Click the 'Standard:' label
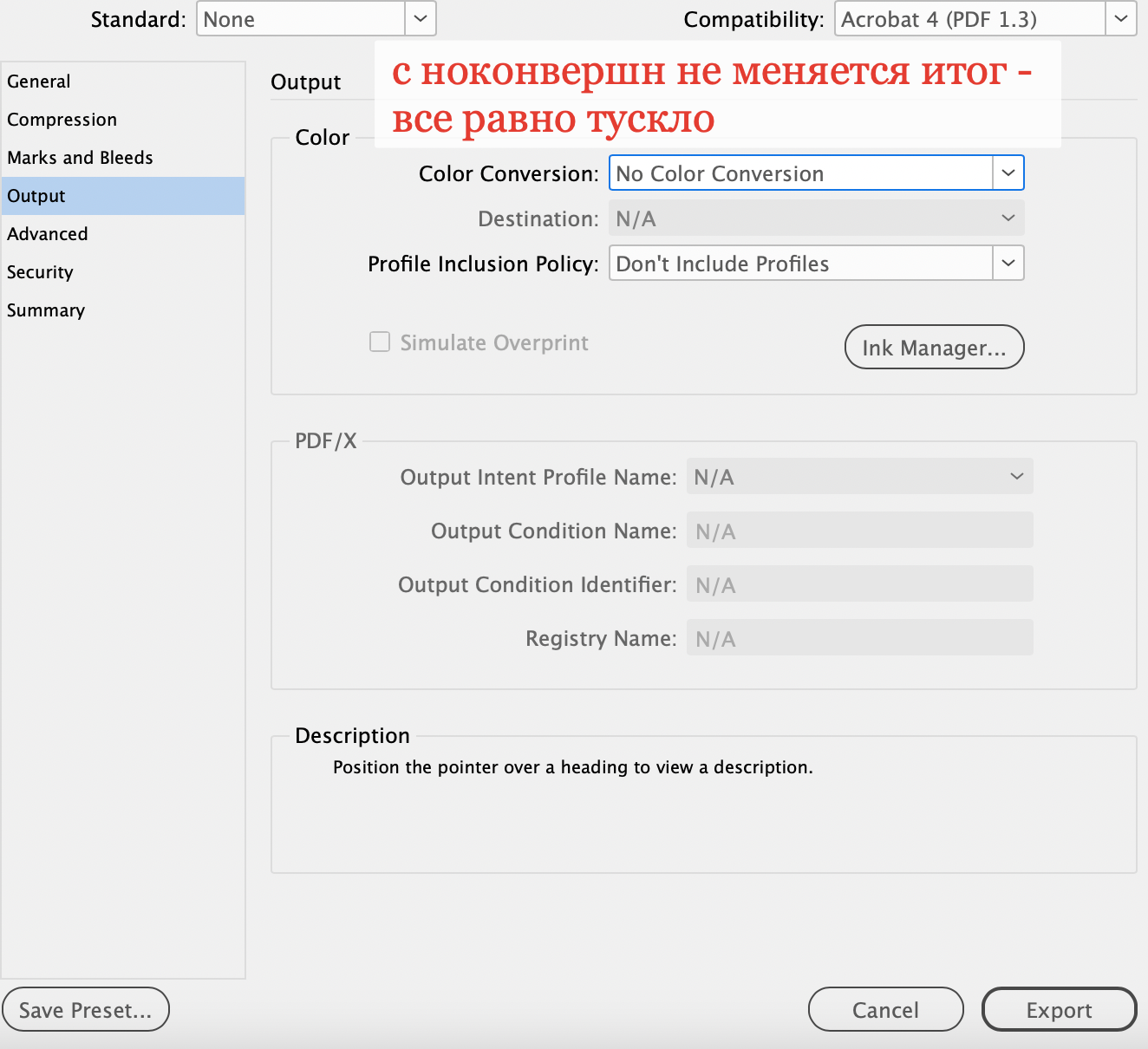1148x1049 pixels. pos(139,20)
